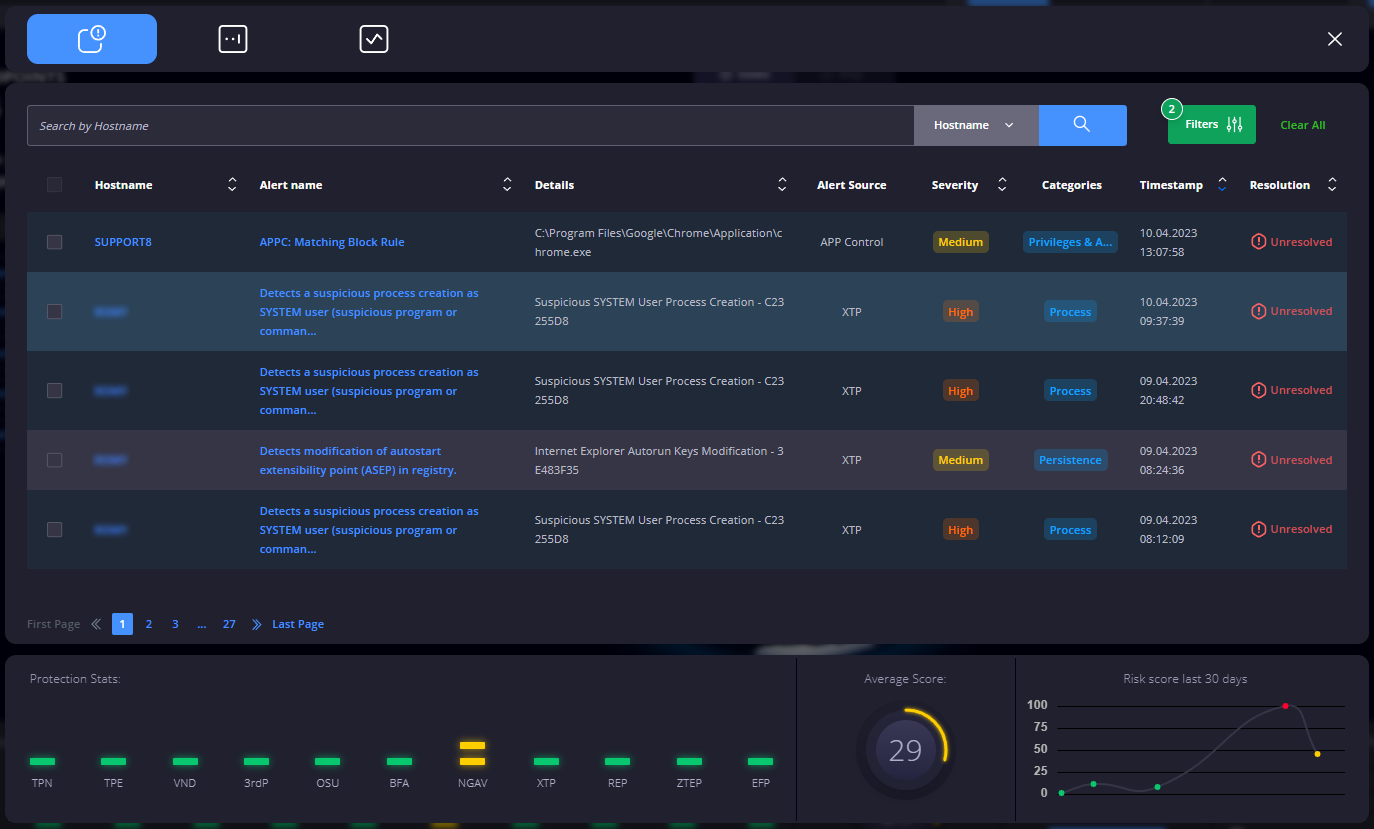Open the Filters panel

point(1212,125)
